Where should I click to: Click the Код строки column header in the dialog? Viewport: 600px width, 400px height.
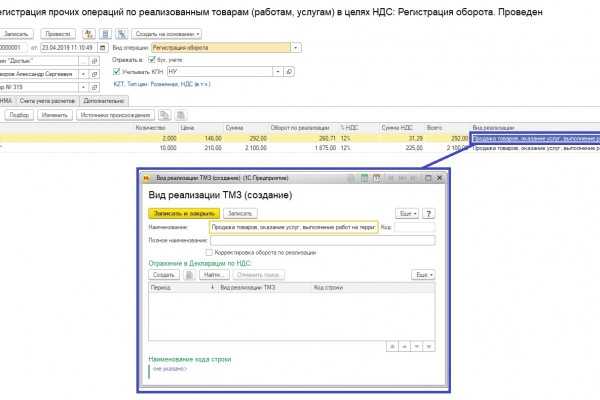coord(328,288)
